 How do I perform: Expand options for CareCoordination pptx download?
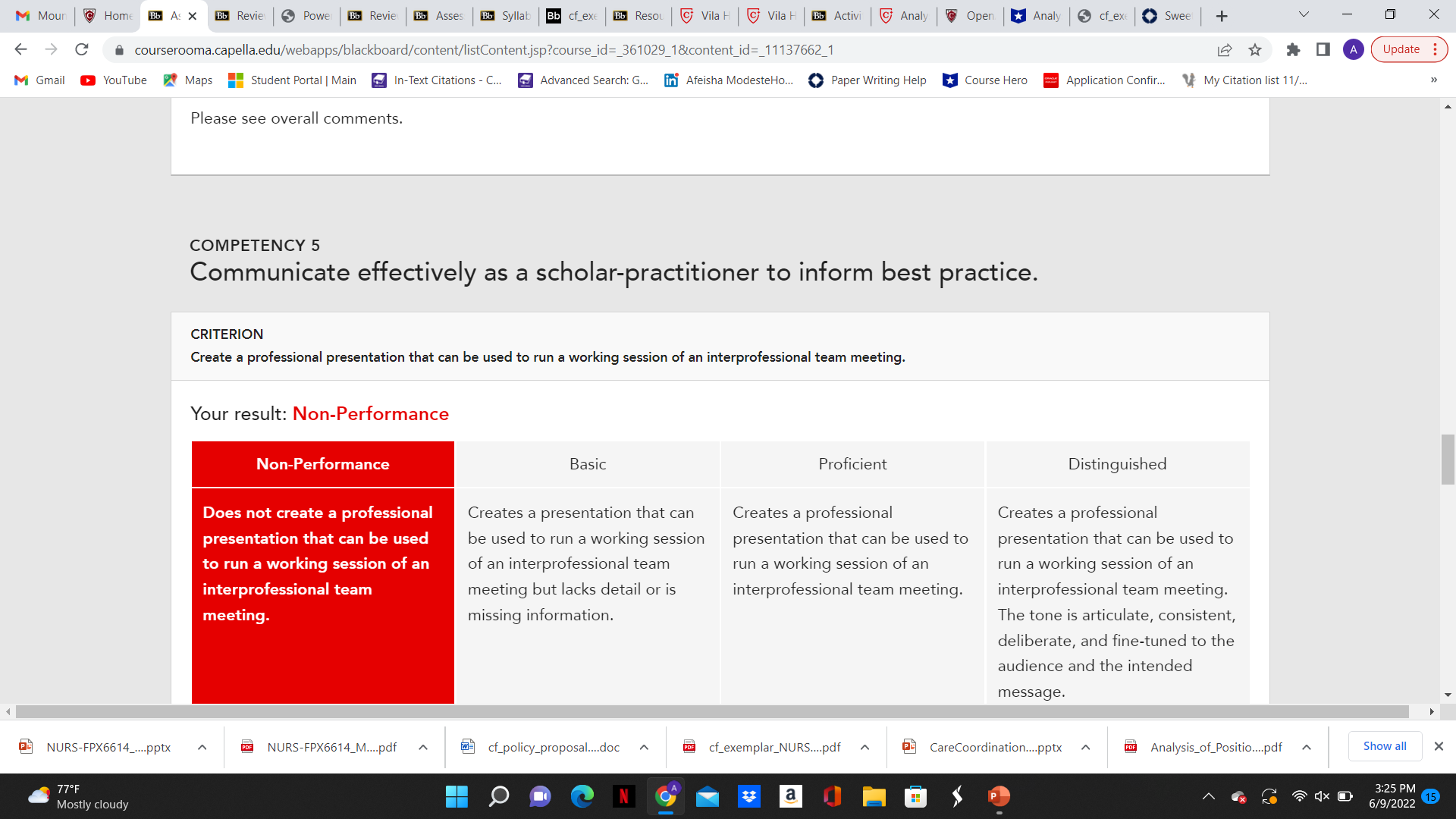tap(1086, 748)
